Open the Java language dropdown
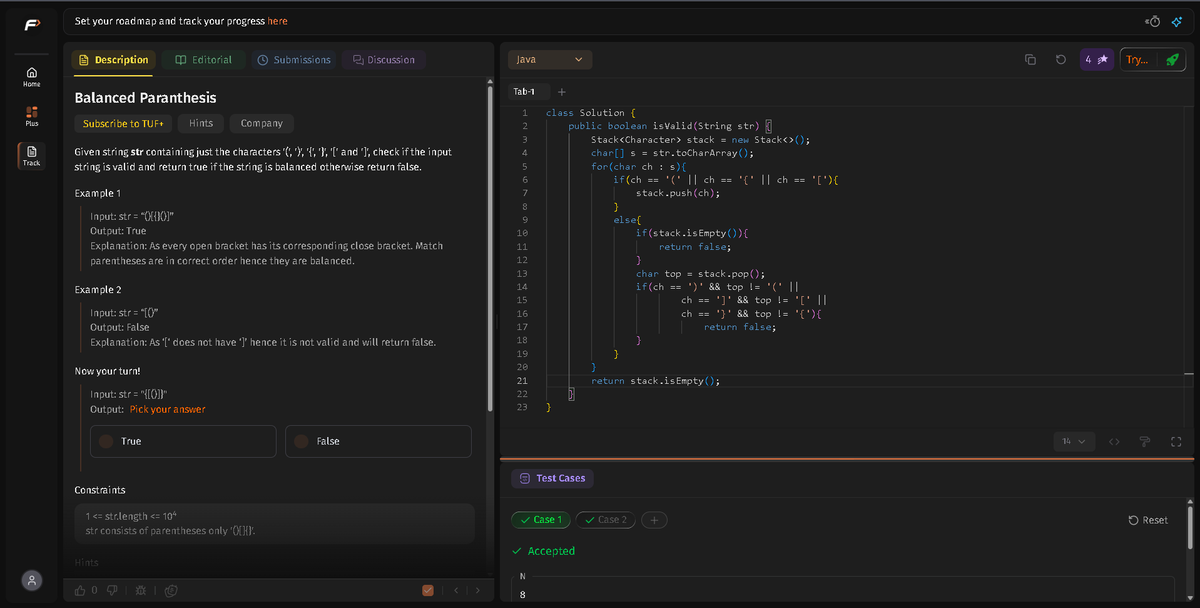Screen dimensions: 1200x608 coord(550,60)
